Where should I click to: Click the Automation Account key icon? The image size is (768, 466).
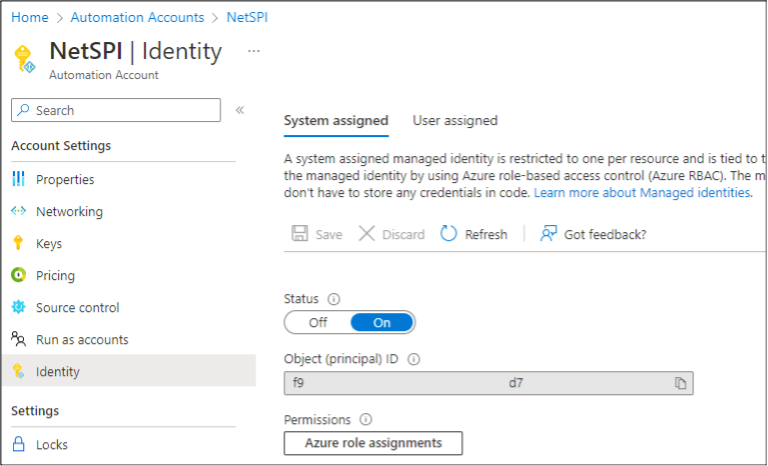[x=24, y=59]
